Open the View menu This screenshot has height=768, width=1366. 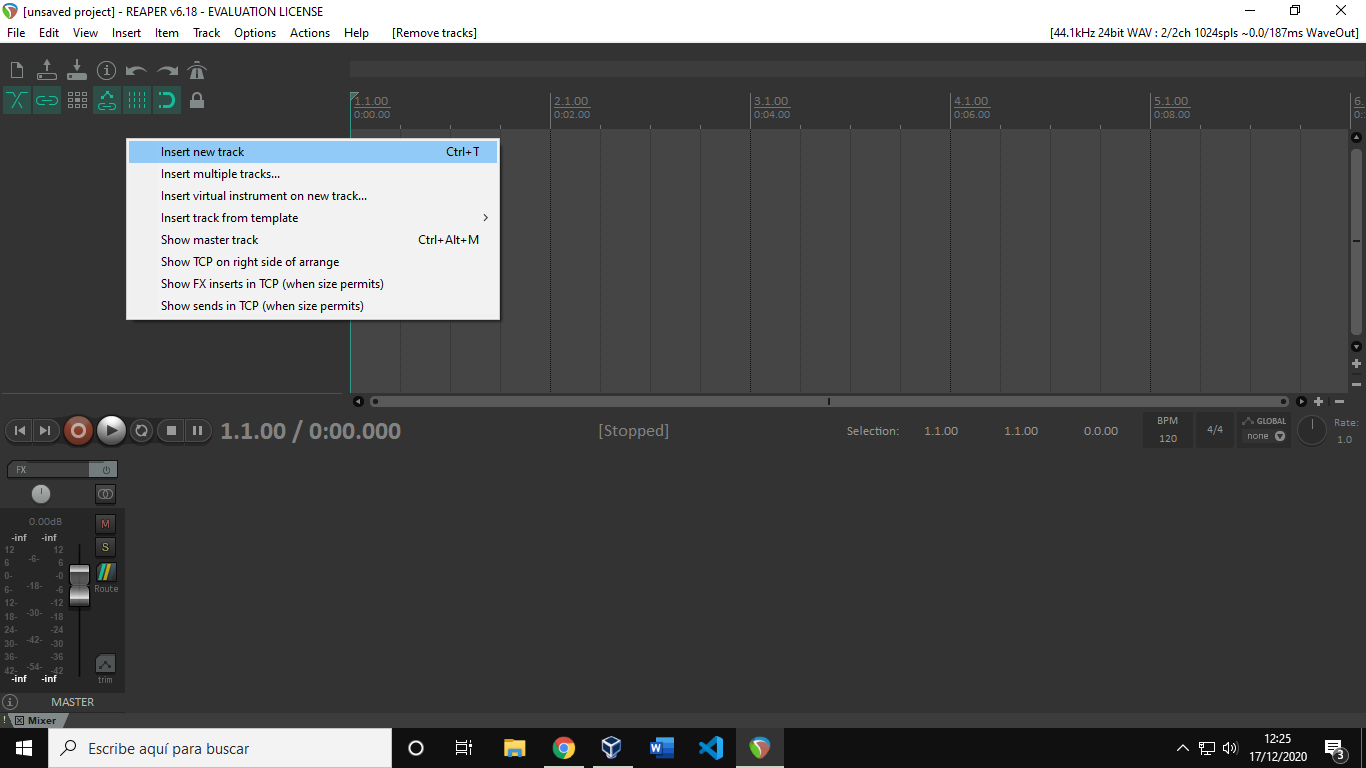click(86, 33)
